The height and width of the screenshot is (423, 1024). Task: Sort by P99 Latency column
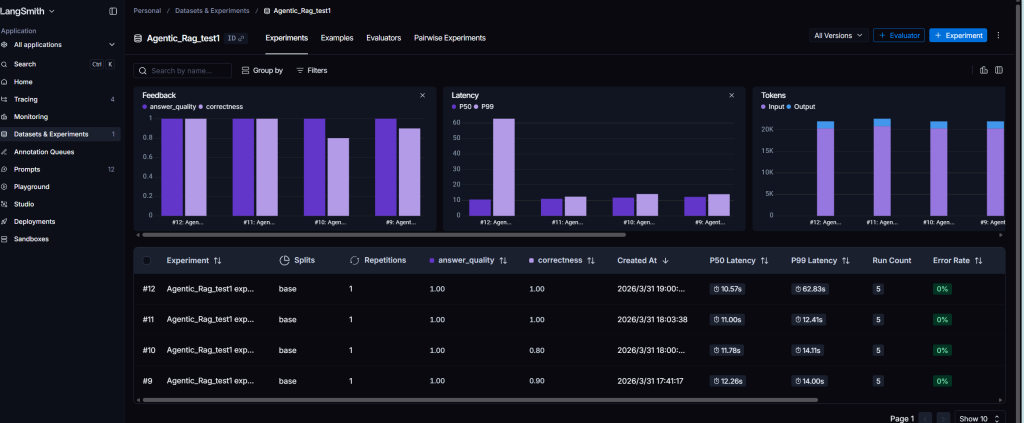(x=820, y=260)
